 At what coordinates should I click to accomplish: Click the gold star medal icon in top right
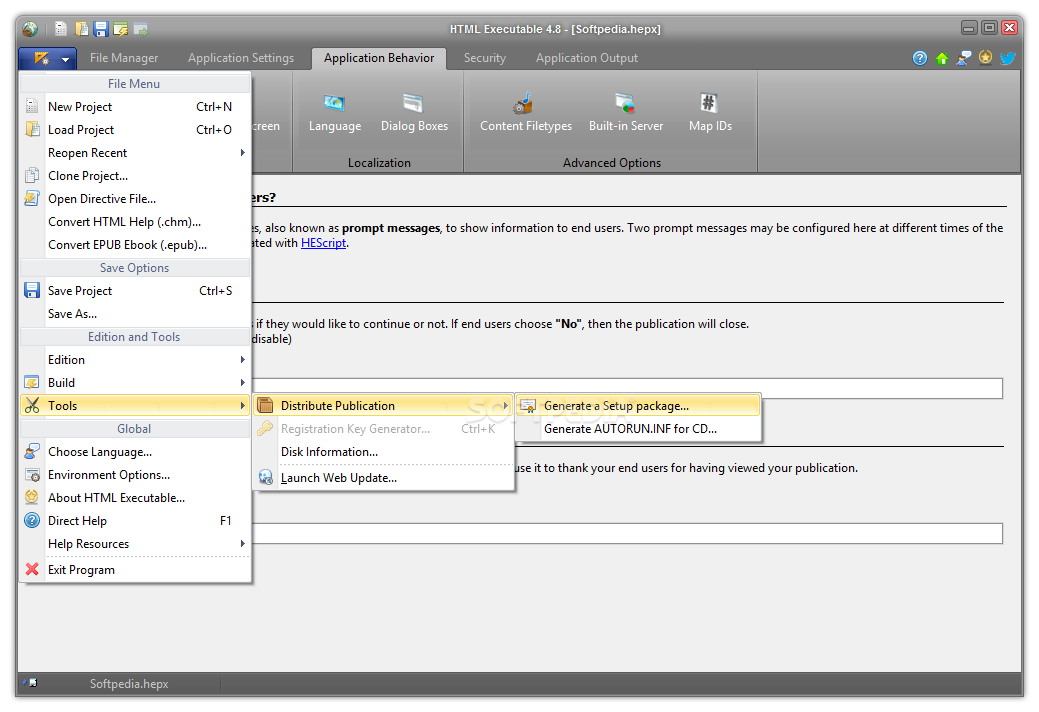click(985, 58)
